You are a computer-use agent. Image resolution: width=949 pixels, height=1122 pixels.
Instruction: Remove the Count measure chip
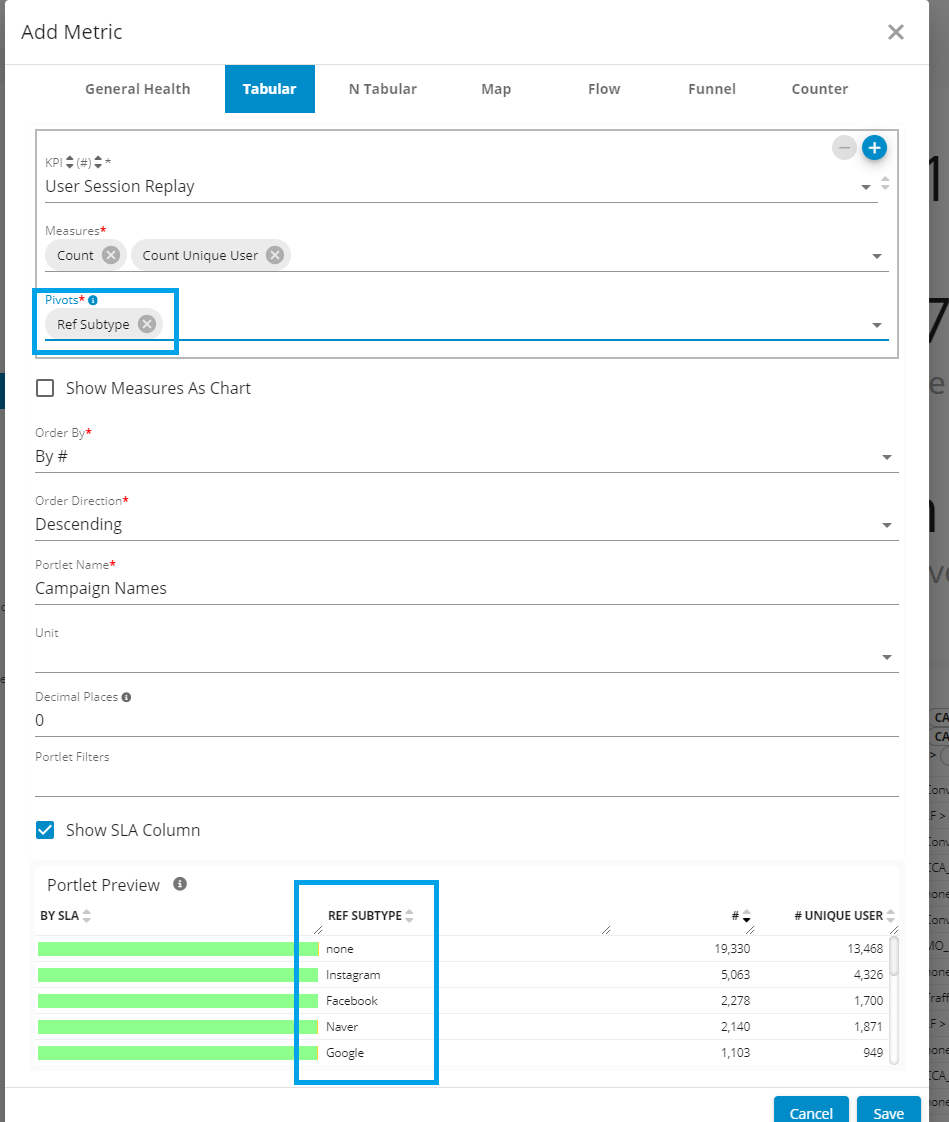(111, 255)
